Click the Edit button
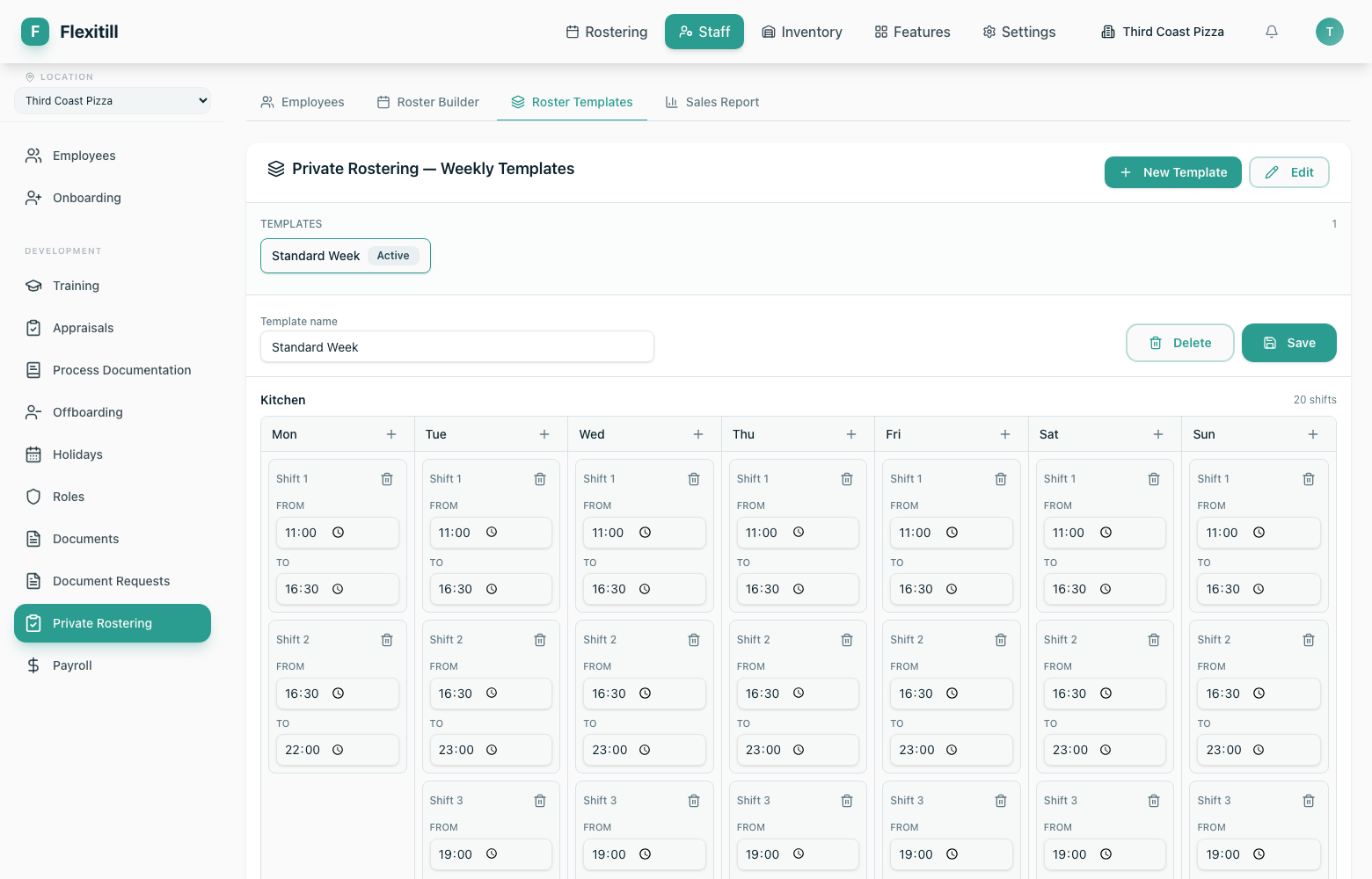The image size is (1372, 879). 1289,172
